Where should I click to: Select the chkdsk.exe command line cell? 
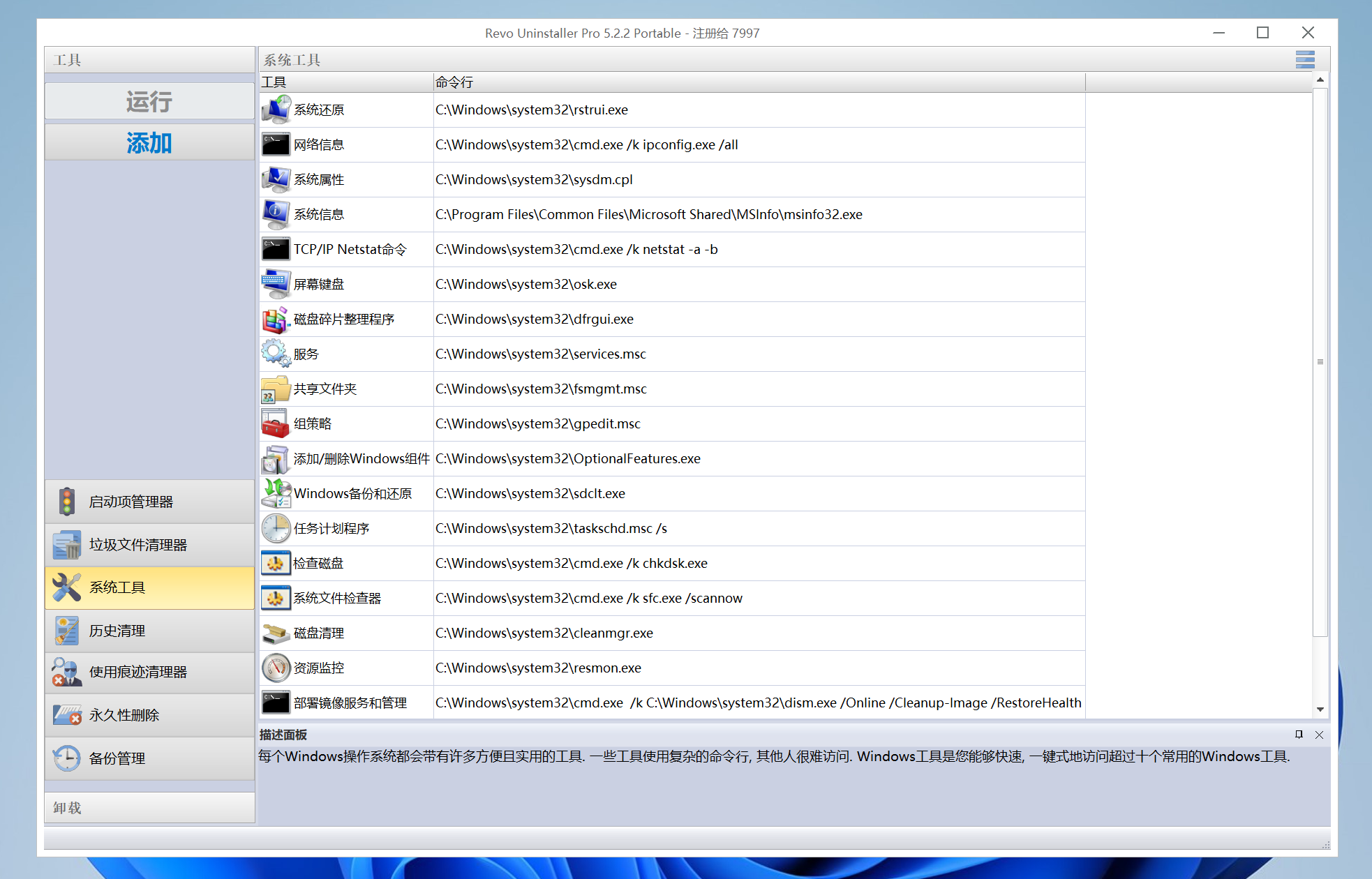759,564
